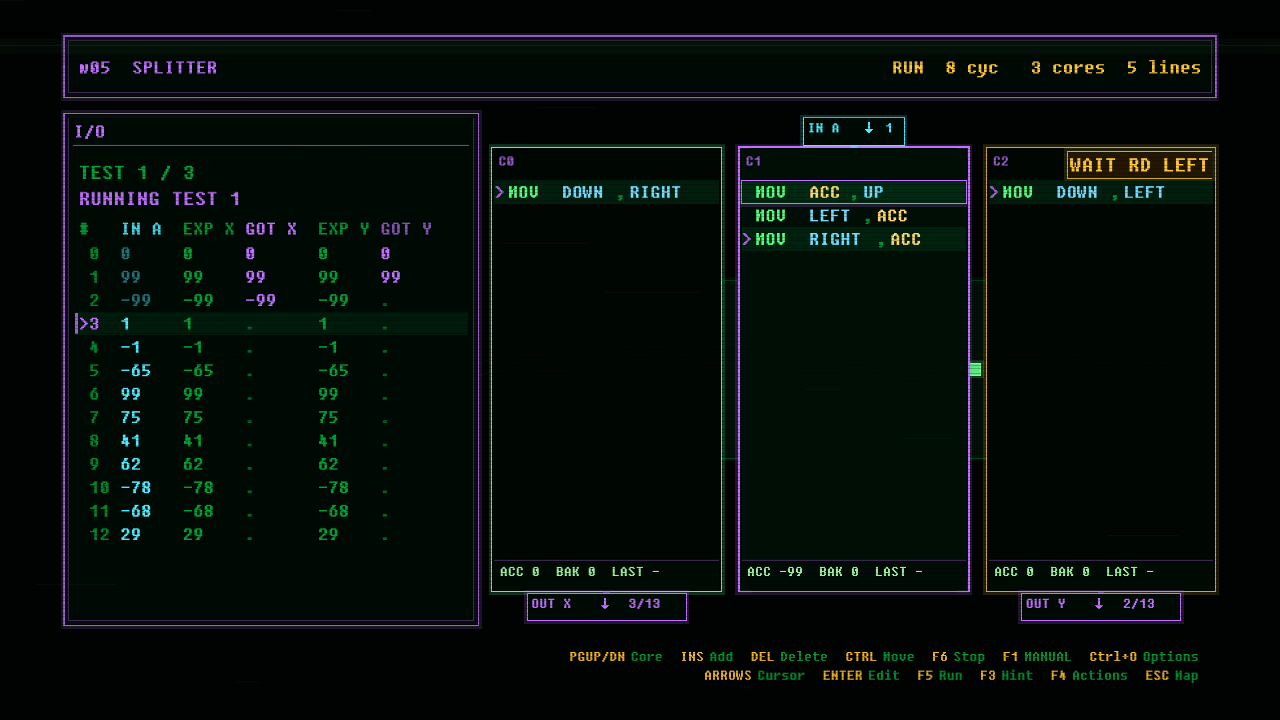Click IN A value 29 in row 12

point(131,535)
